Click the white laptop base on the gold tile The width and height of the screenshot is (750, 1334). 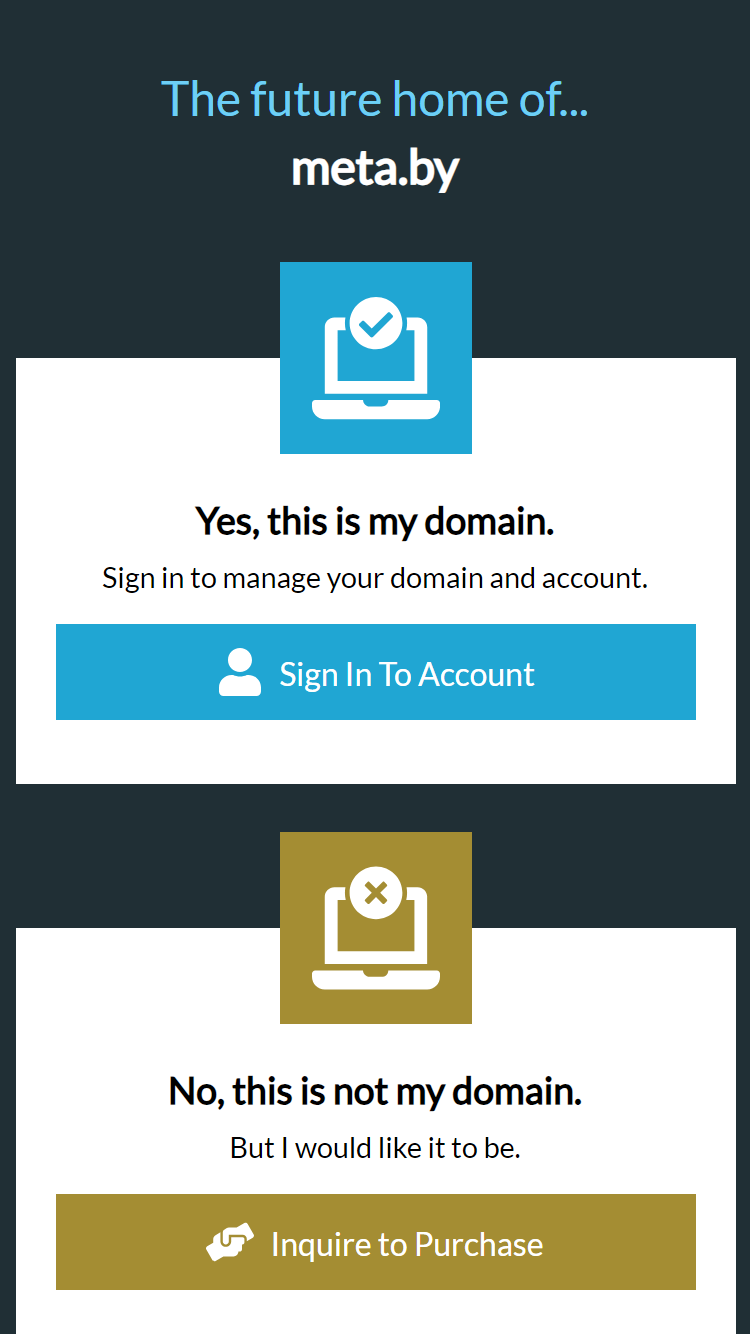tap(376, 978)
